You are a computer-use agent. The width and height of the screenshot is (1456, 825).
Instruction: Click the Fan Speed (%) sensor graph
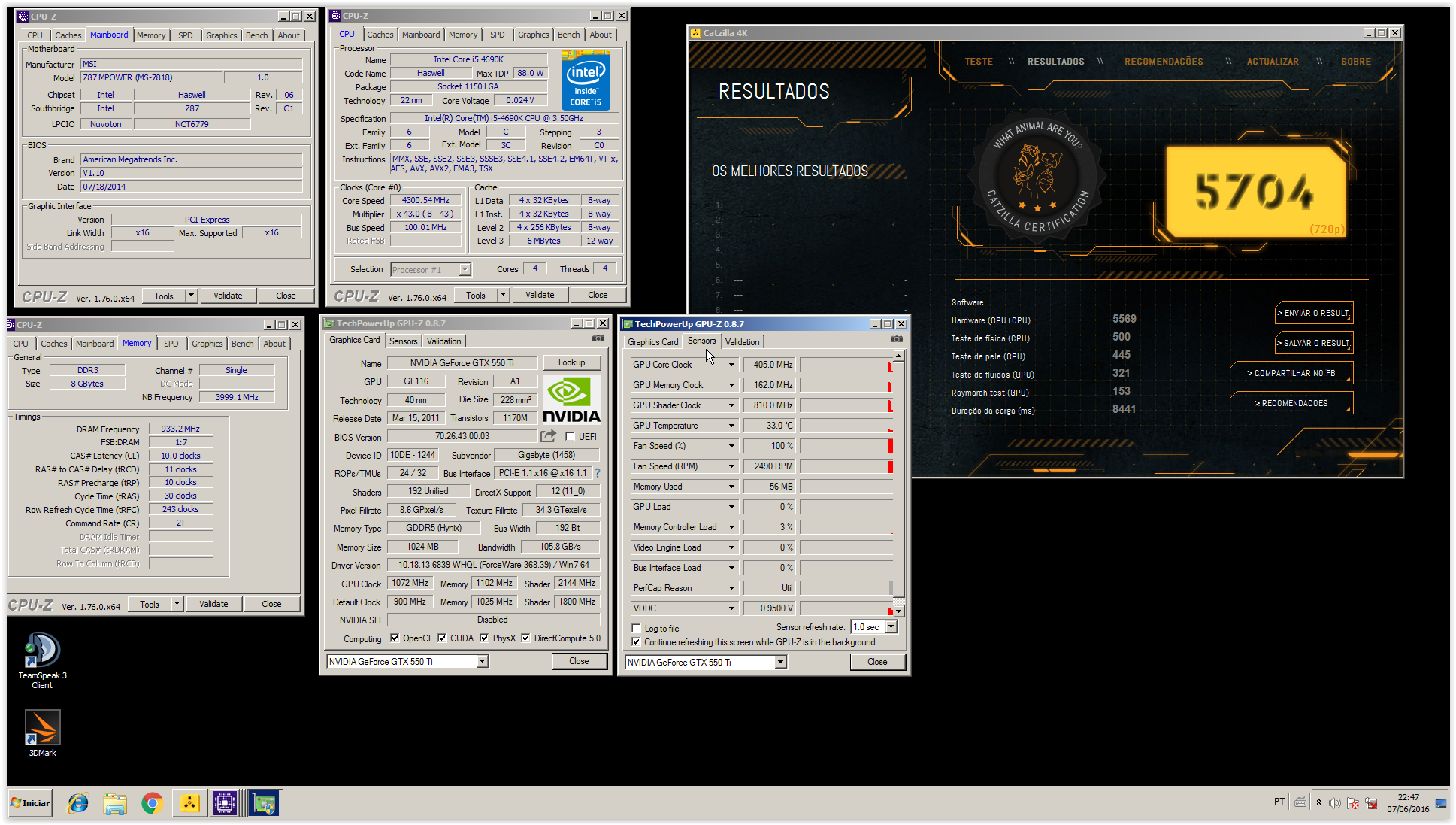(846, 446)
